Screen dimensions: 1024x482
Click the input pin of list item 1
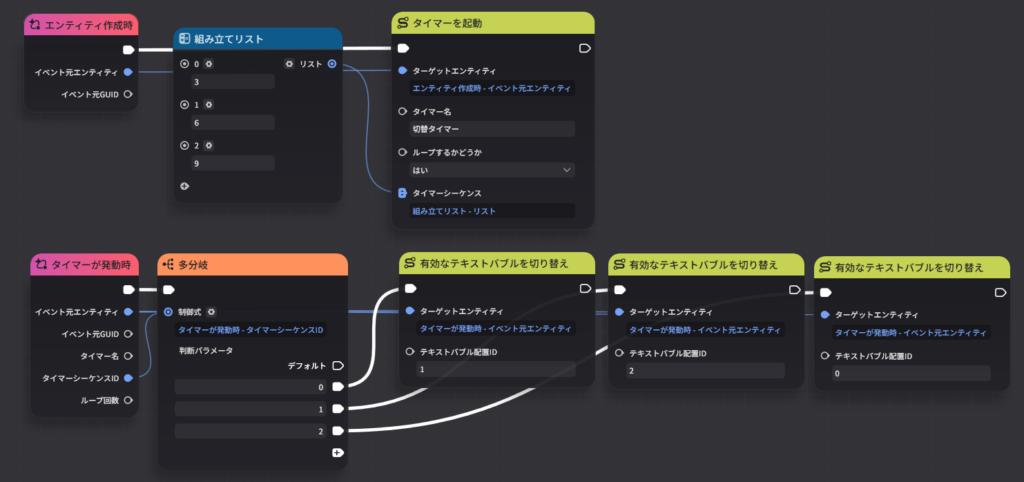tap(184, 104)
